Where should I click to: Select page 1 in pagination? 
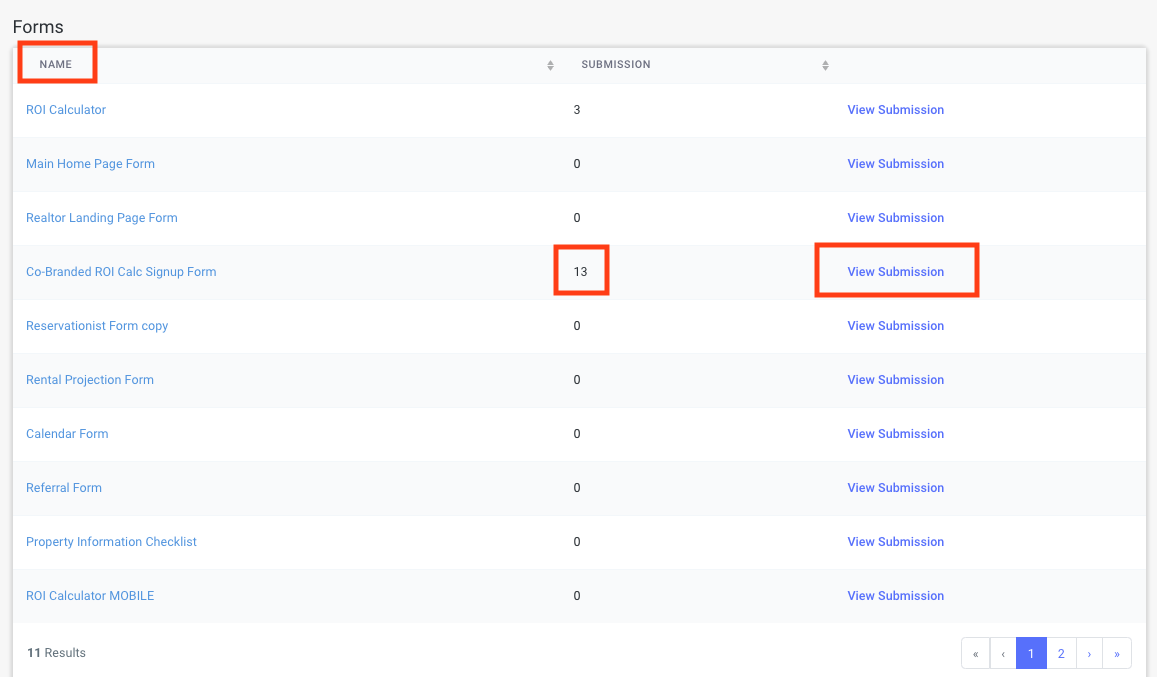click(1031, 653)
